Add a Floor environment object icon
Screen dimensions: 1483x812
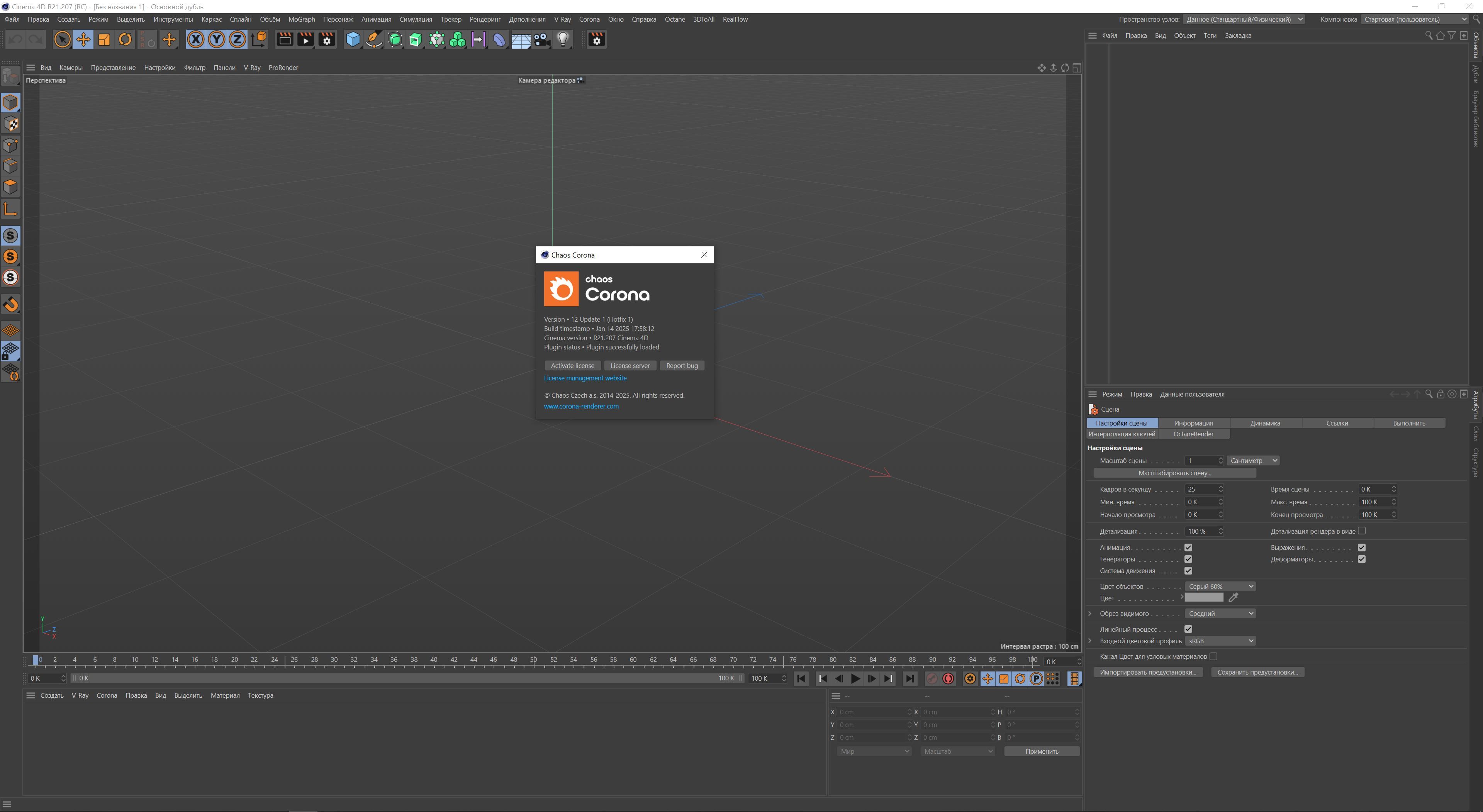521,40
